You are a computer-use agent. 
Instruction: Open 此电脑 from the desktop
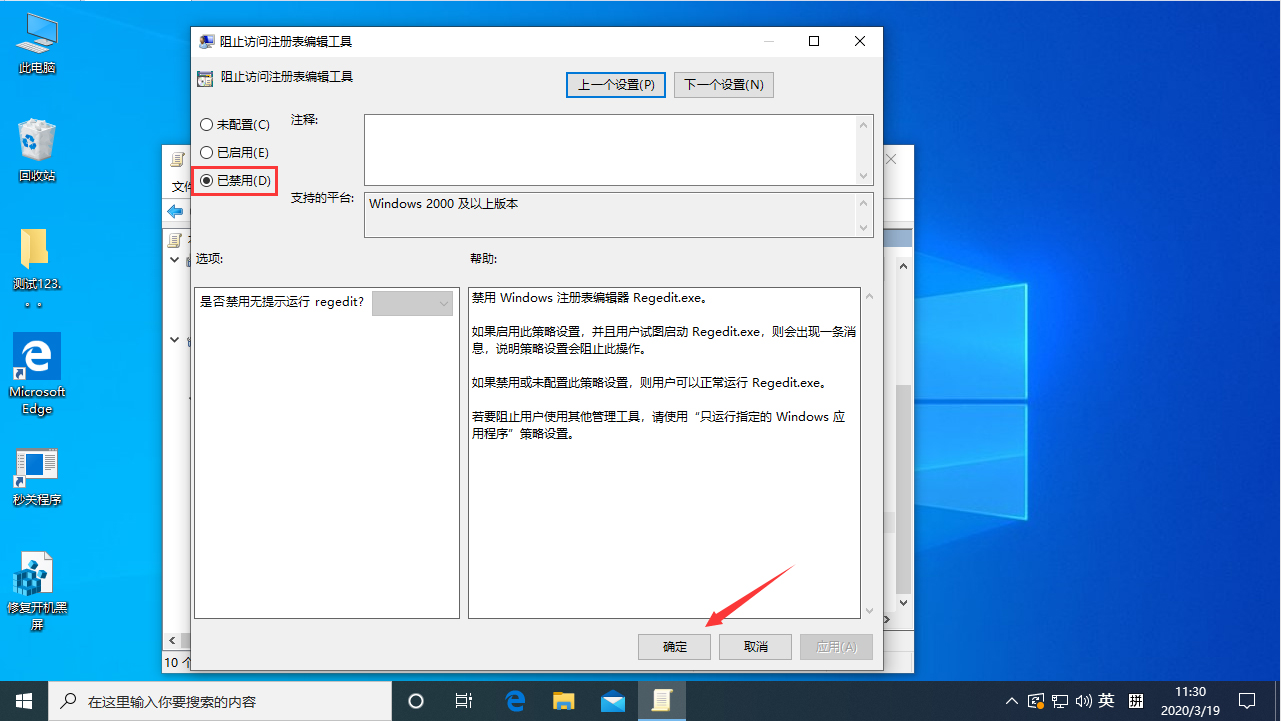click(x=36, y=40)
